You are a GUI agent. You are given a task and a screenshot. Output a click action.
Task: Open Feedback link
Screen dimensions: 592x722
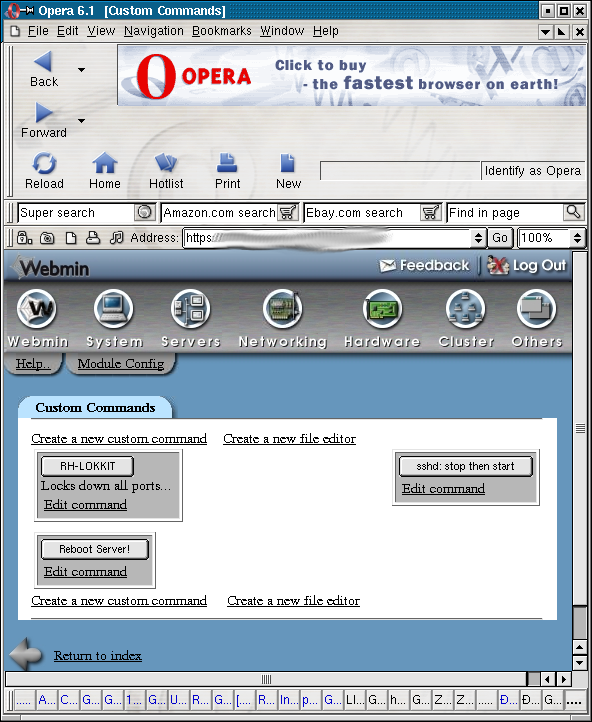click(x=424, y=265)
